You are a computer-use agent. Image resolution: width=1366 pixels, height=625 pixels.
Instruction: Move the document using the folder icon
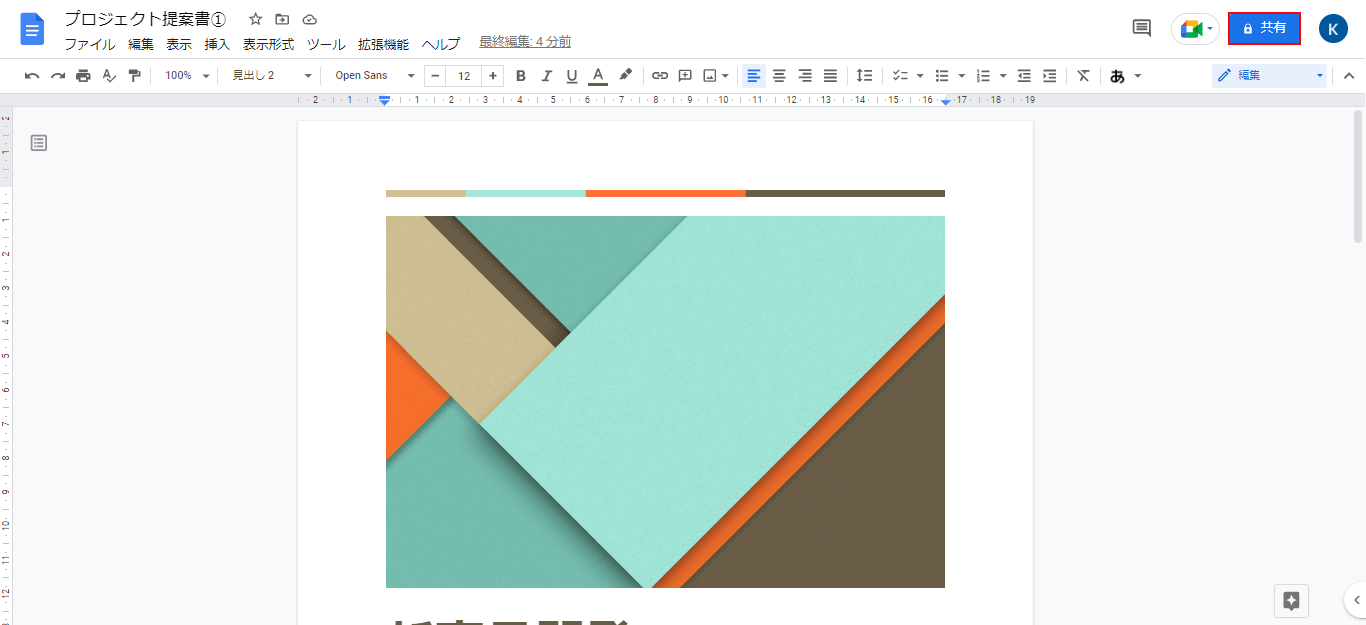282,19
